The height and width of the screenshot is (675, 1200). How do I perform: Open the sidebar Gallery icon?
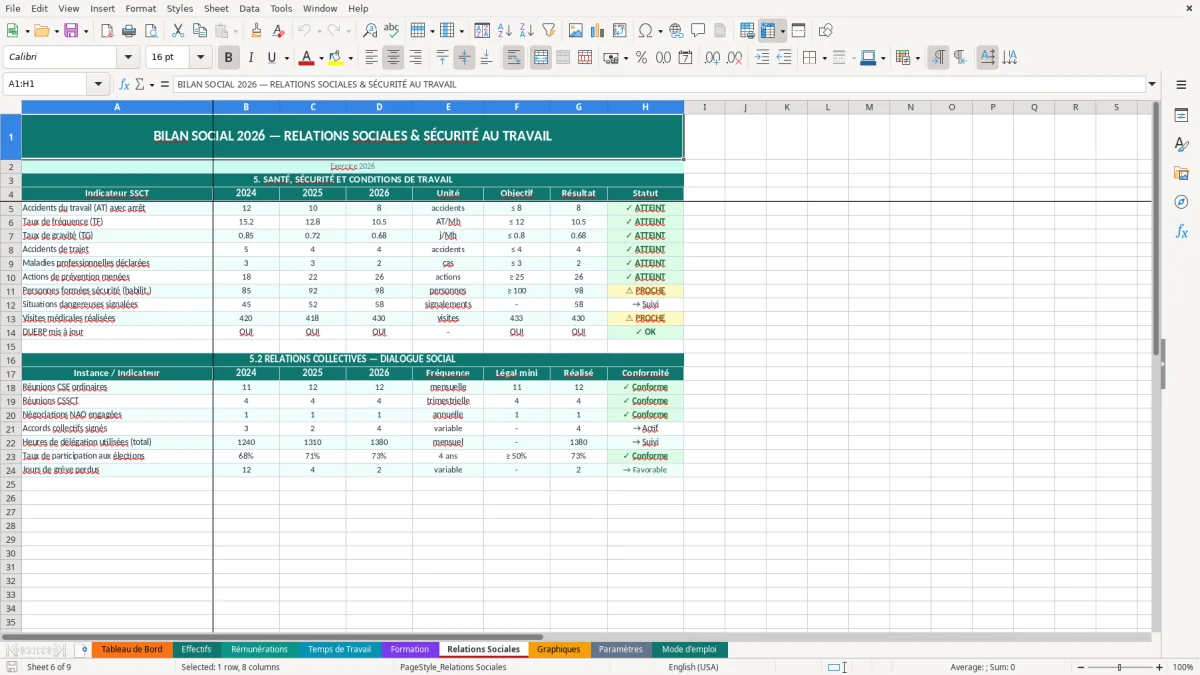[x=1181, y=173]
